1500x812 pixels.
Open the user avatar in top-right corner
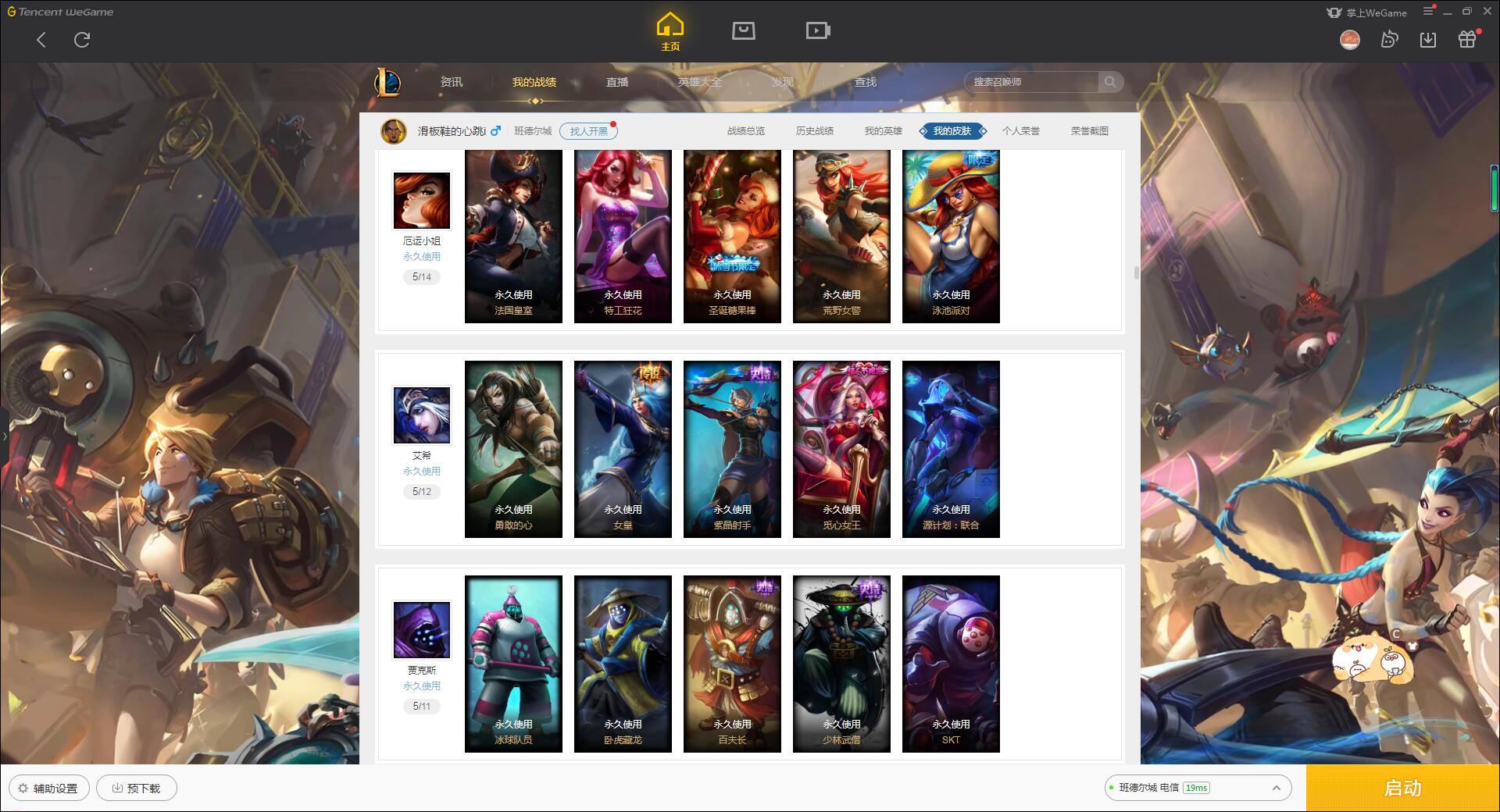click(1350, 40)
